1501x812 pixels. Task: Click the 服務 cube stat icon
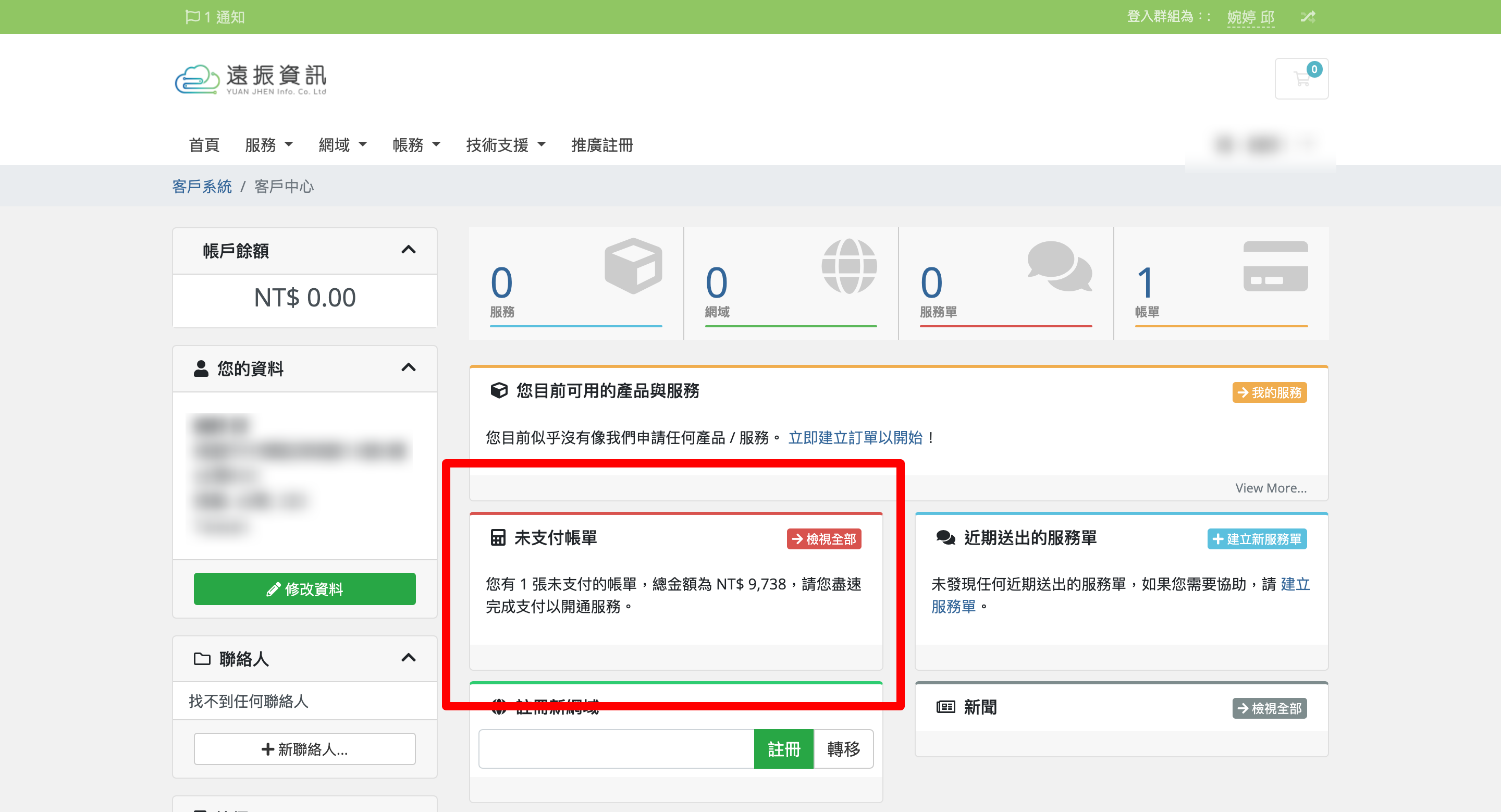click(x=633, y=266)
